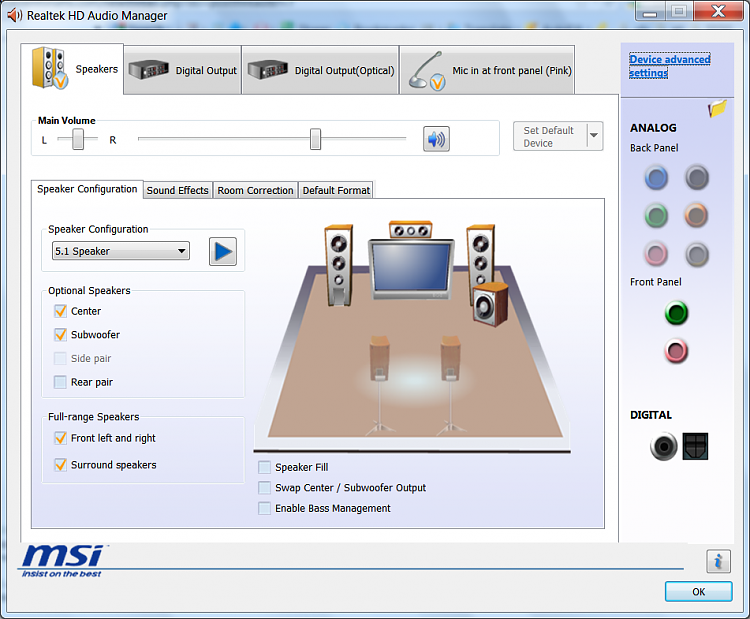Image resolution: width=750 pixels, height=619 pixels.
Task: Click the MSI logo
Action: coord(63,561)
